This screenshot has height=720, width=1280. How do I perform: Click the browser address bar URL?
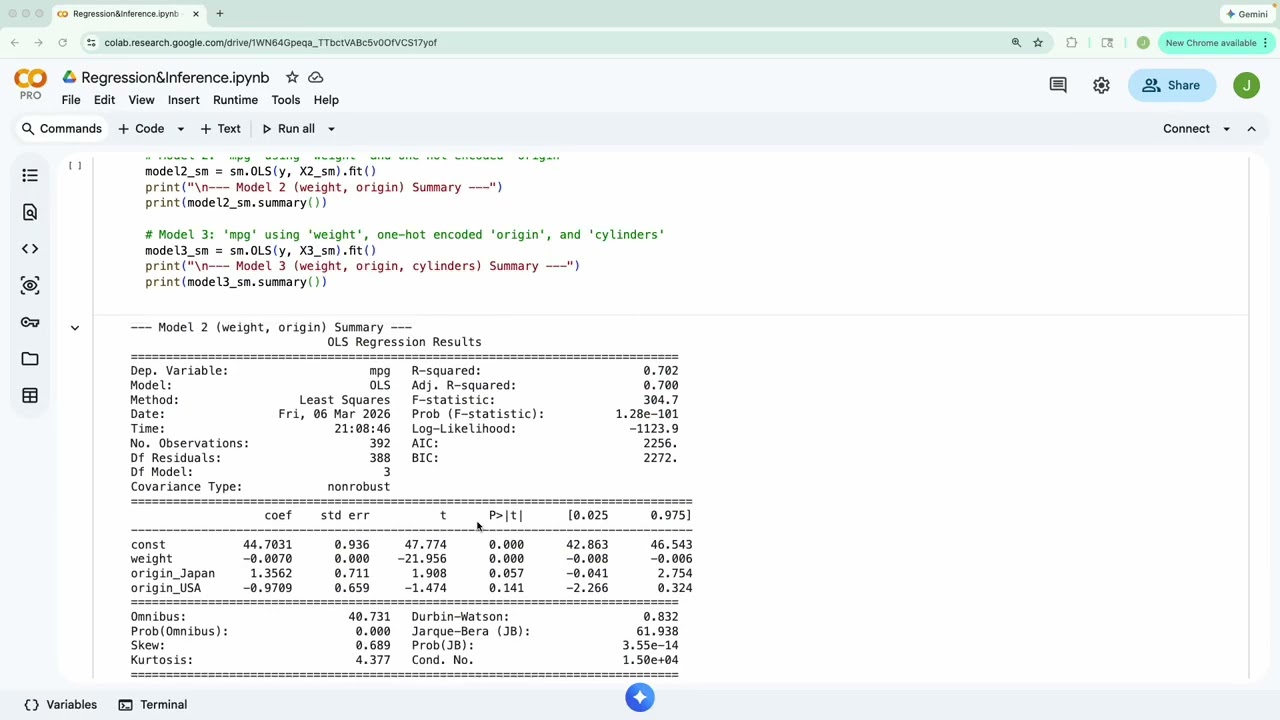pos(270,42)
